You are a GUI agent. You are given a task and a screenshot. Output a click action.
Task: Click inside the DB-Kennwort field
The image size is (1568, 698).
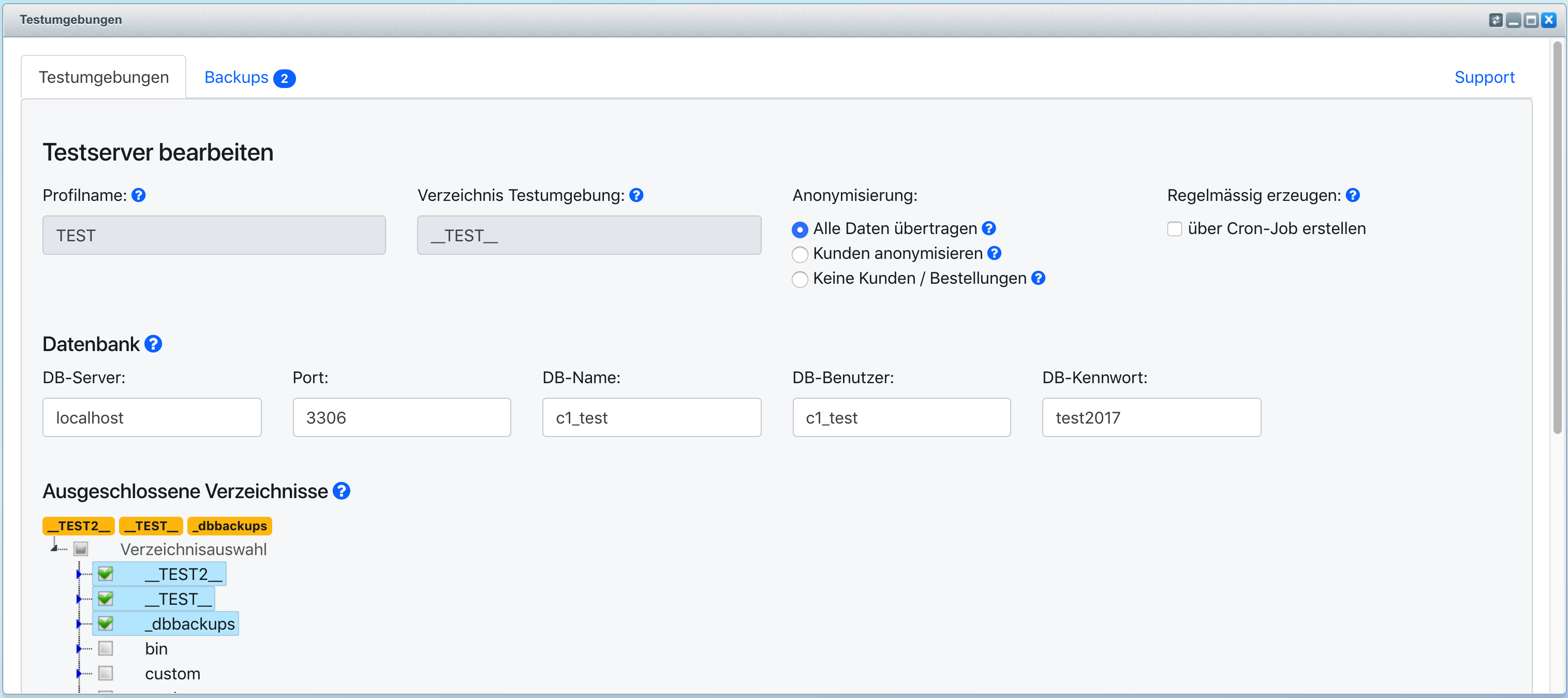click(1150, 417)
